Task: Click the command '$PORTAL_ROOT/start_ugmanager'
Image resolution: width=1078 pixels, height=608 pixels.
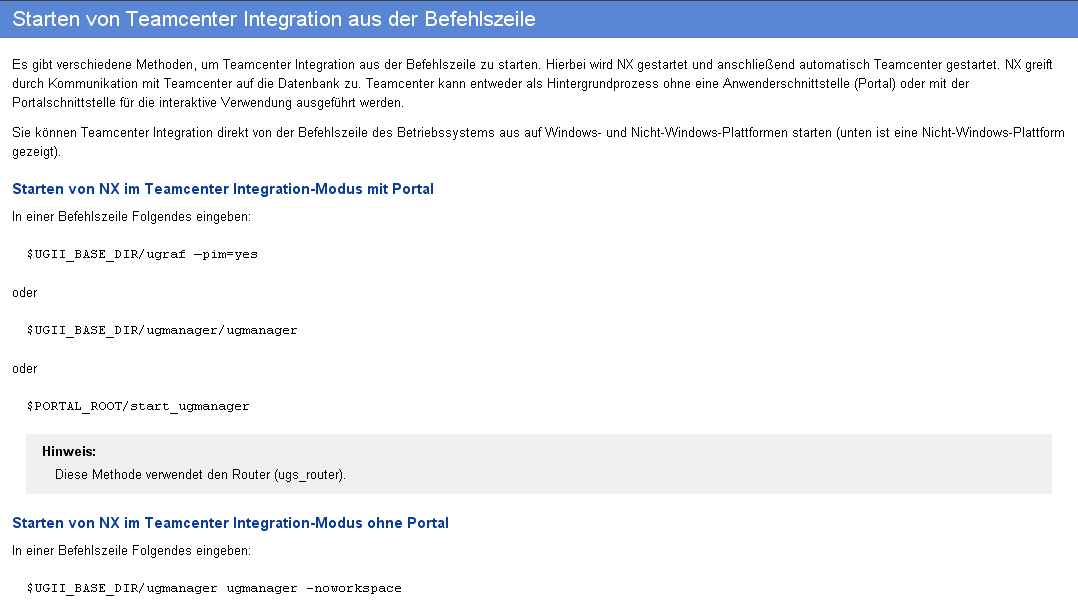Action: 138,406
